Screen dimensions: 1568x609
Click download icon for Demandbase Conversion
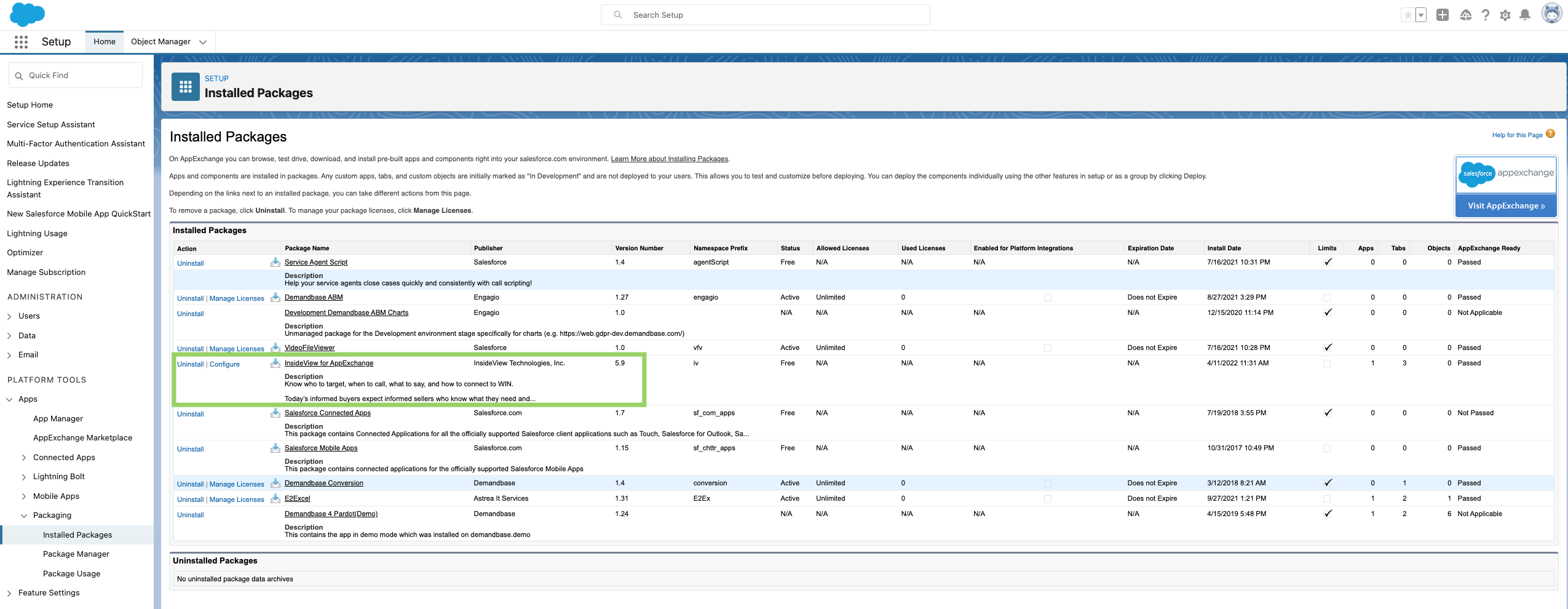click(275, 483)
